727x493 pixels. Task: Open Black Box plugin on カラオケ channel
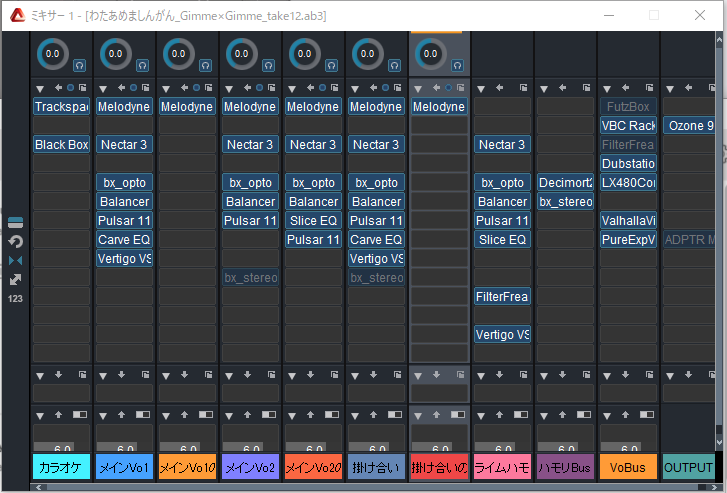click(x=61, y=145)
